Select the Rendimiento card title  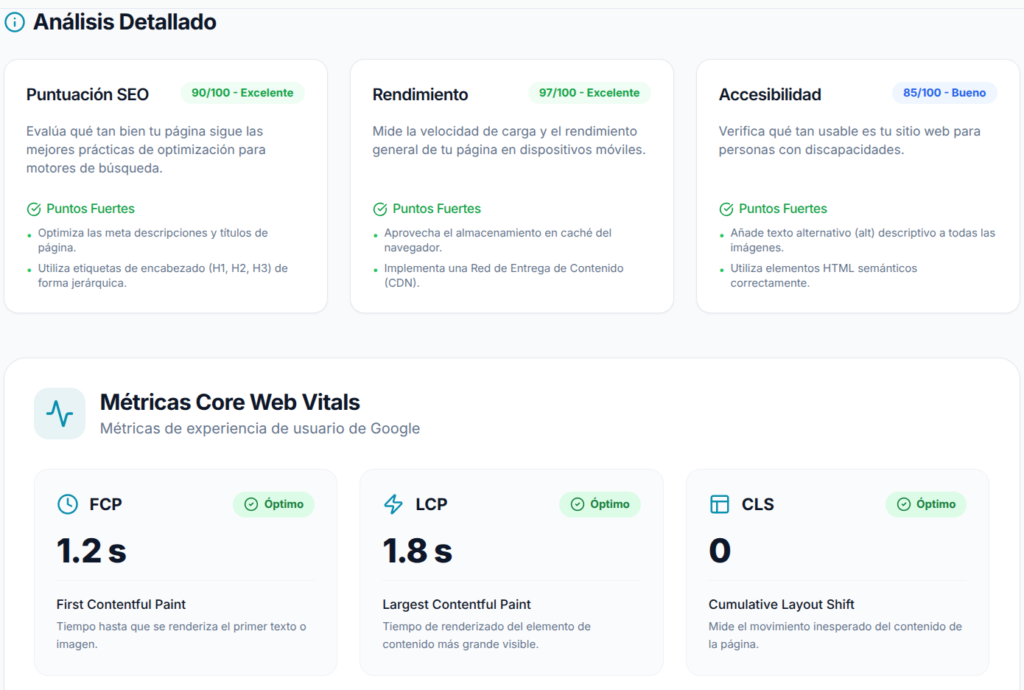click(420, 95)
